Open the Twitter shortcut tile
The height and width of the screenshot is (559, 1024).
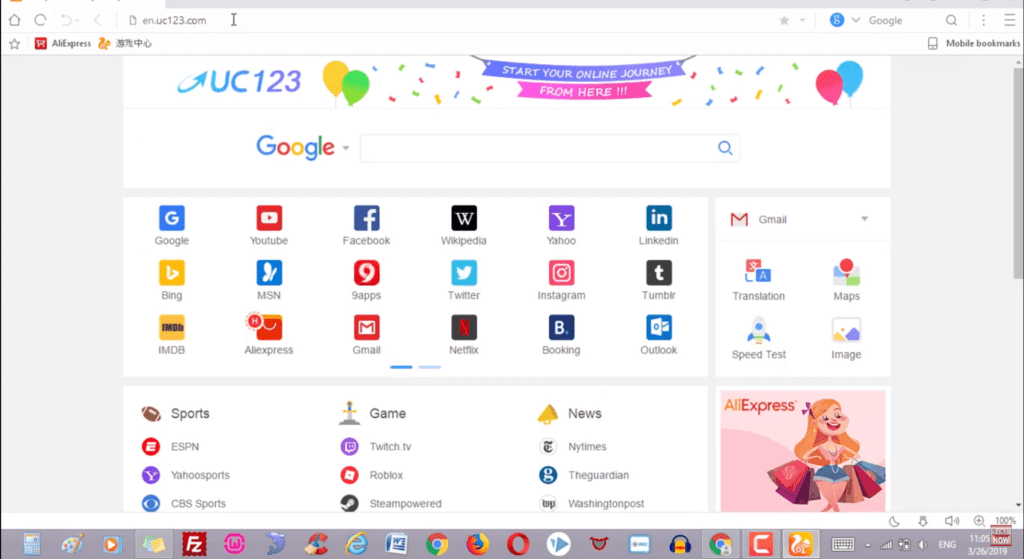pyautogui.click(x=464, y=280)
